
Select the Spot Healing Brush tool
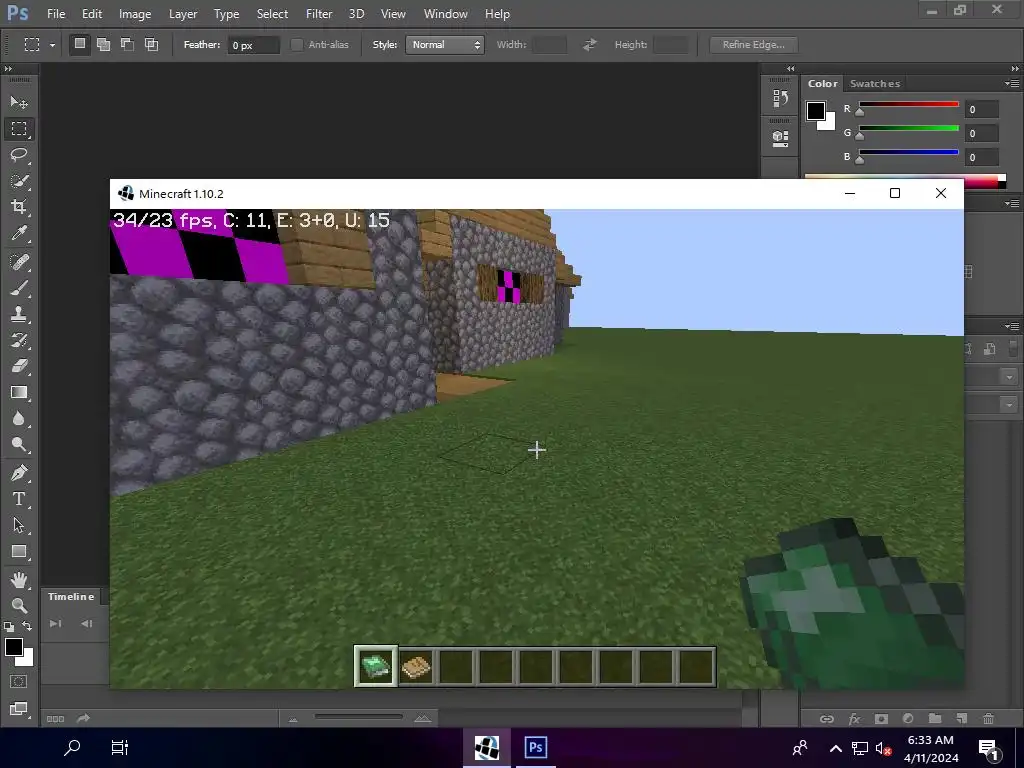[x=19, y=262]
